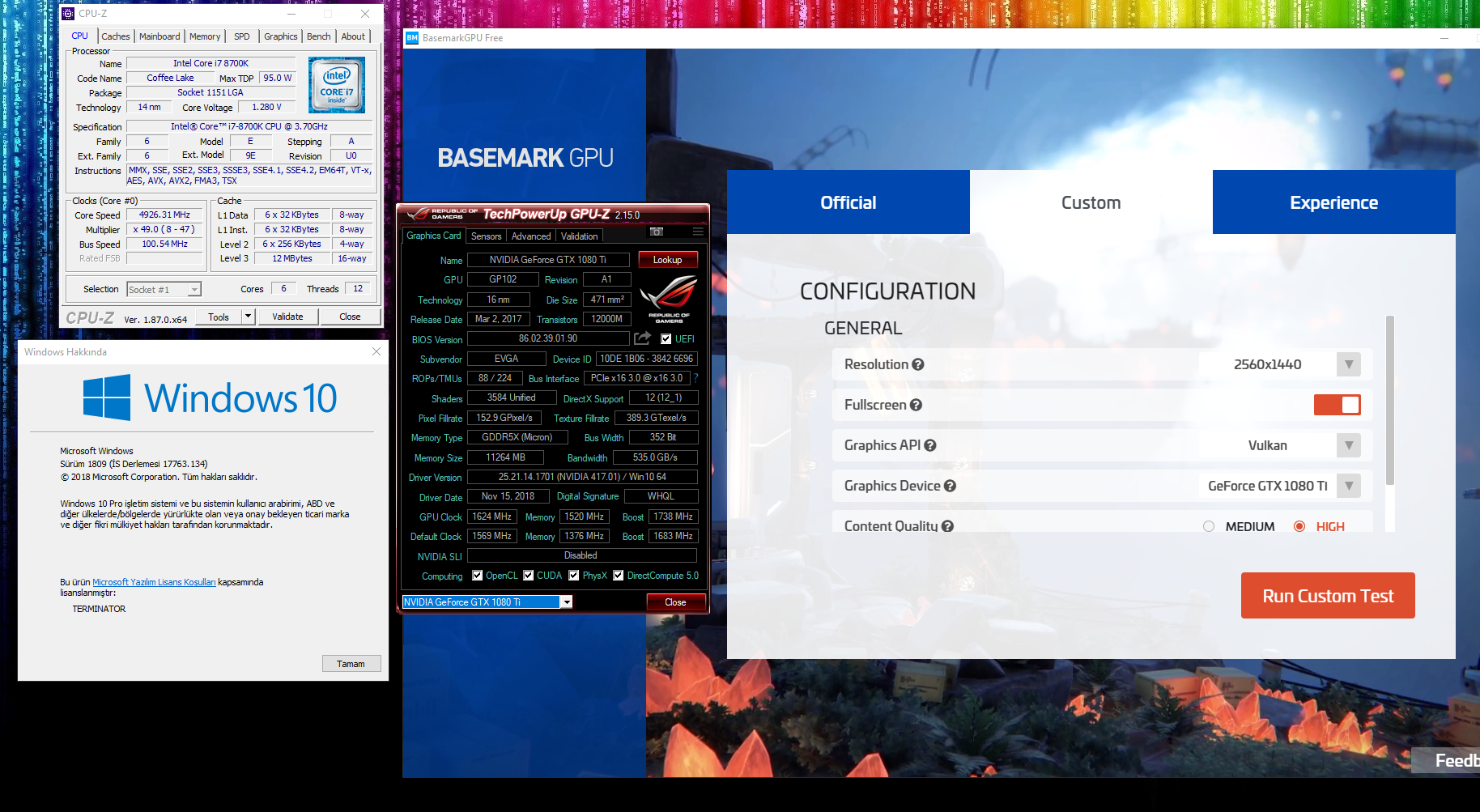Open the Caches tab in CPU-Z
The height and width of the screenshot is (812, 1480).
tap(116, 36)
